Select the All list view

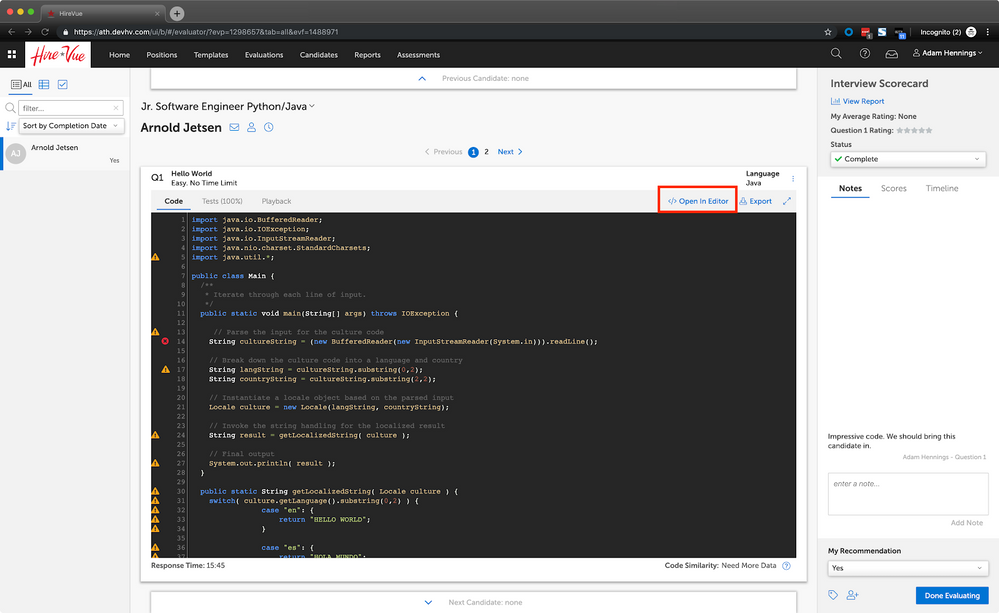(x=20, y=85)
